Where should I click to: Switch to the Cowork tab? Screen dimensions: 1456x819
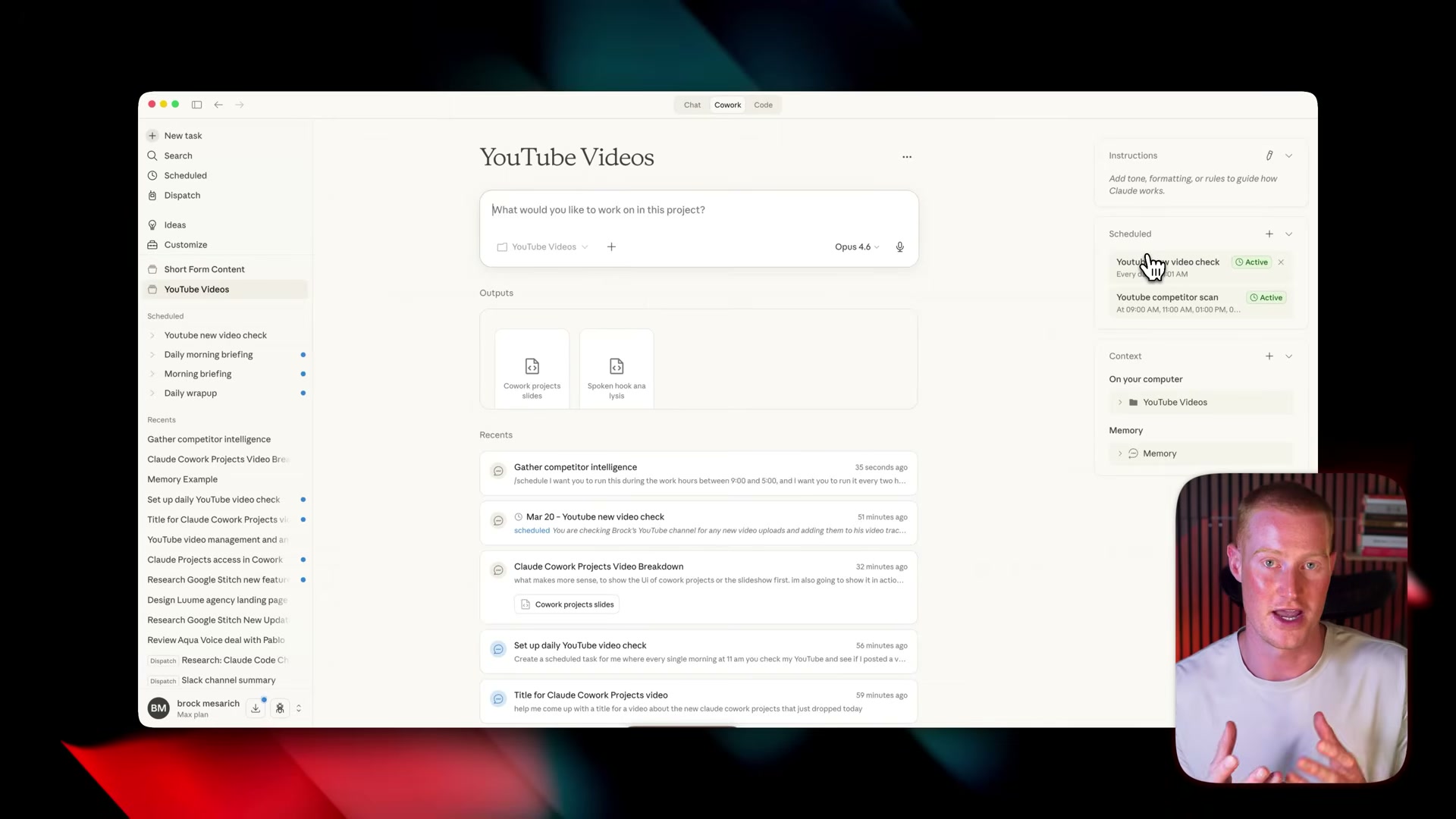(x=728, y=105)
